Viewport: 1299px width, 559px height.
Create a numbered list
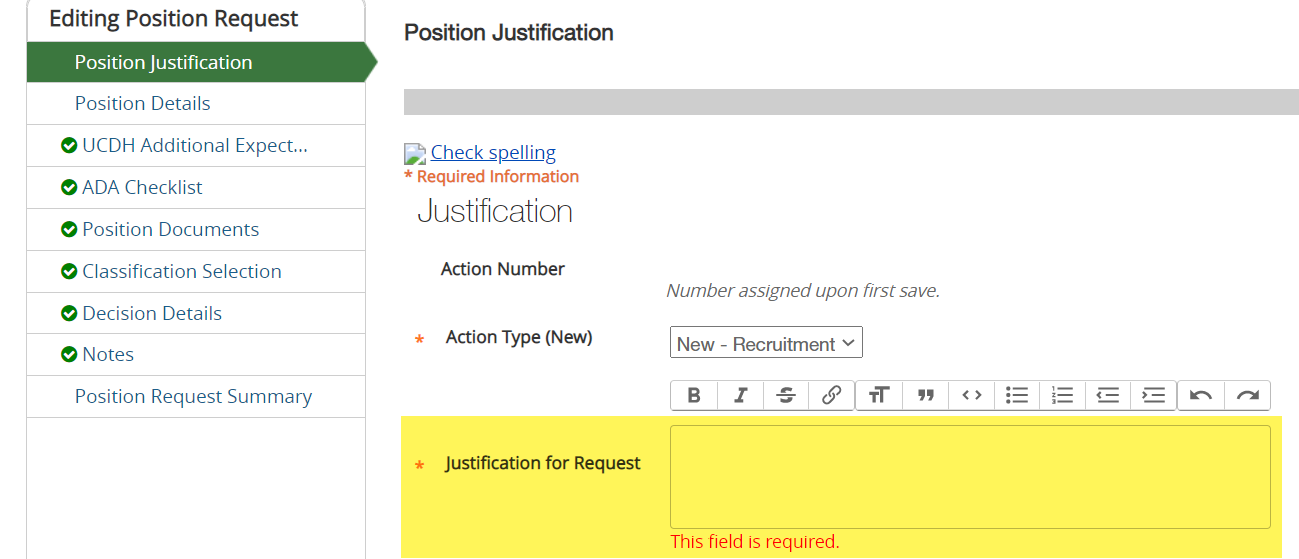click(x=1063, y=395)
